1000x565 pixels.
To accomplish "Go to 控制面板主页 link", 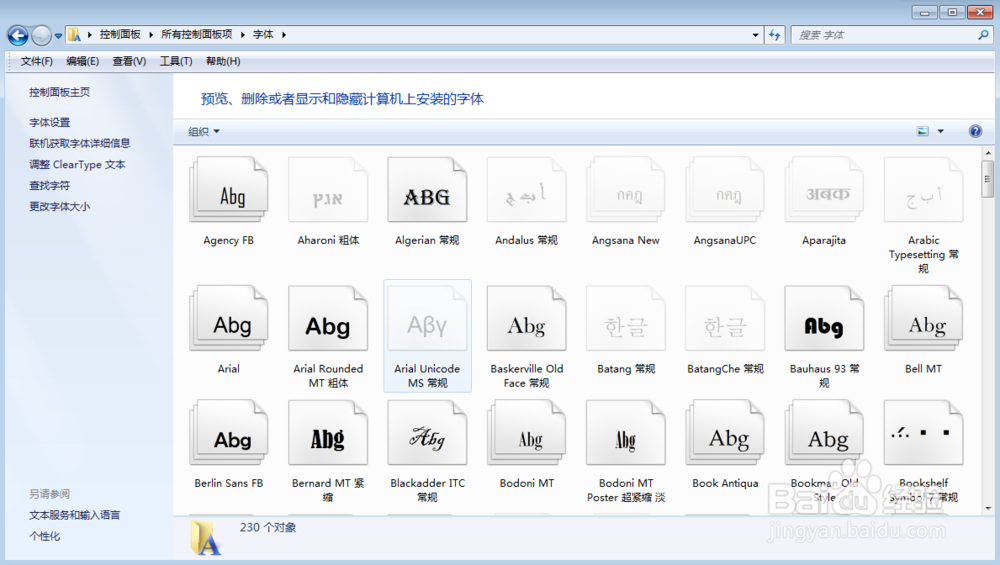I will (59, 92).
